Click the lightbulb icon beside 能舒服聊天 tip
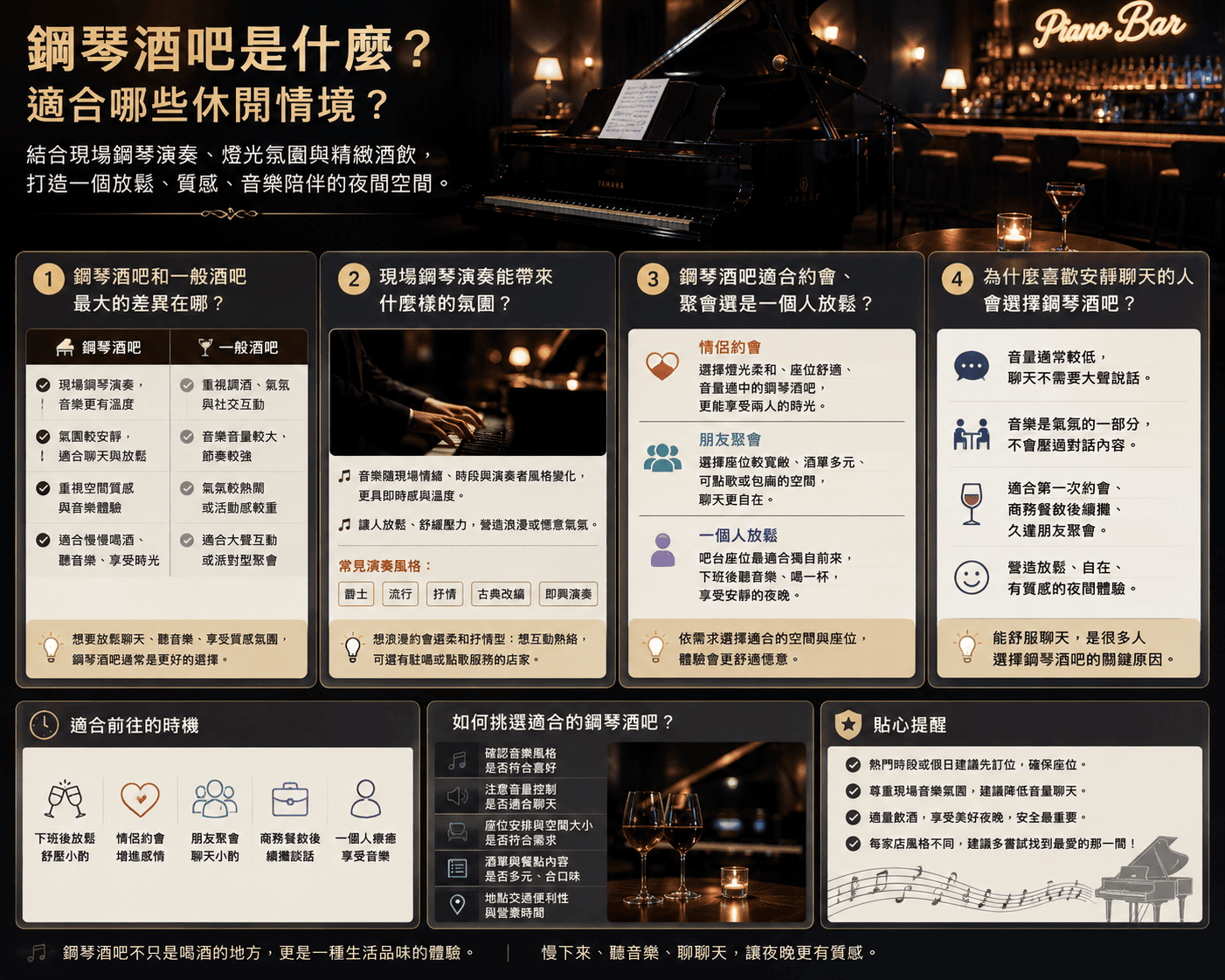This screenshot has height=980, width=1225. (966, 648)
